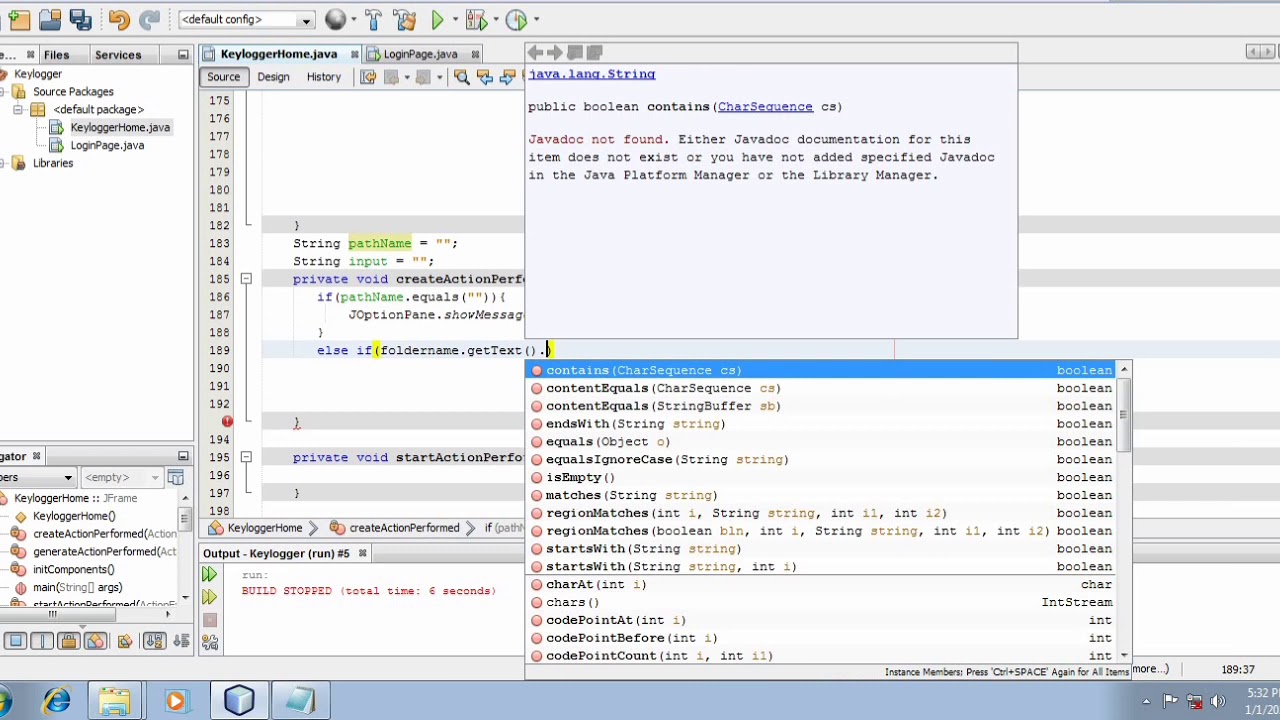Select initComponents() in Navigator
This screenshot has height=720, width=1280.
tap(73, 569)
